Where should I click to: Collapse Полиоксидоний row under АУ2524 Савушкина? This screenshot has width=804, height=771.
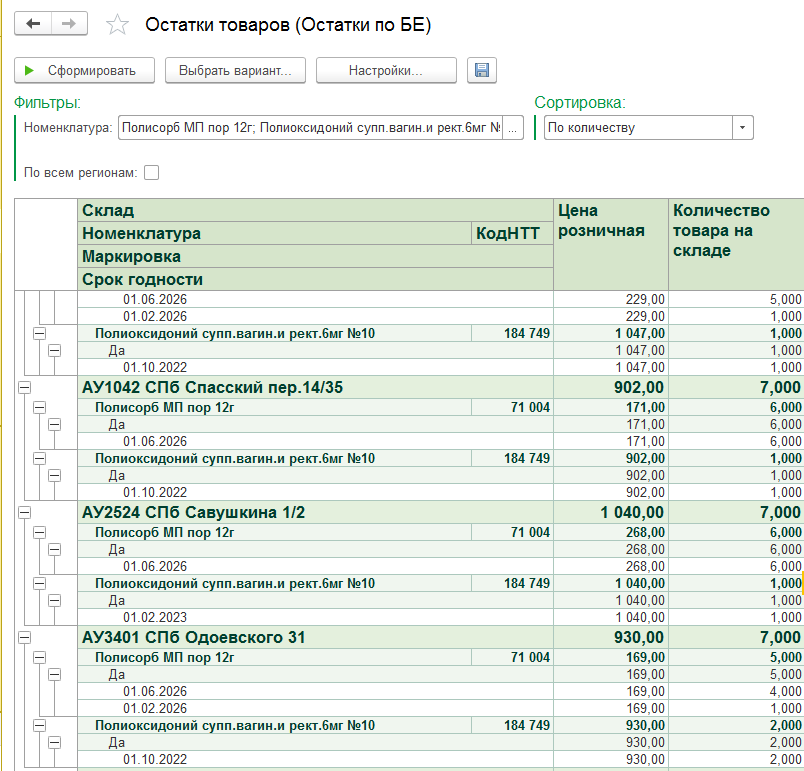(39, 583)
